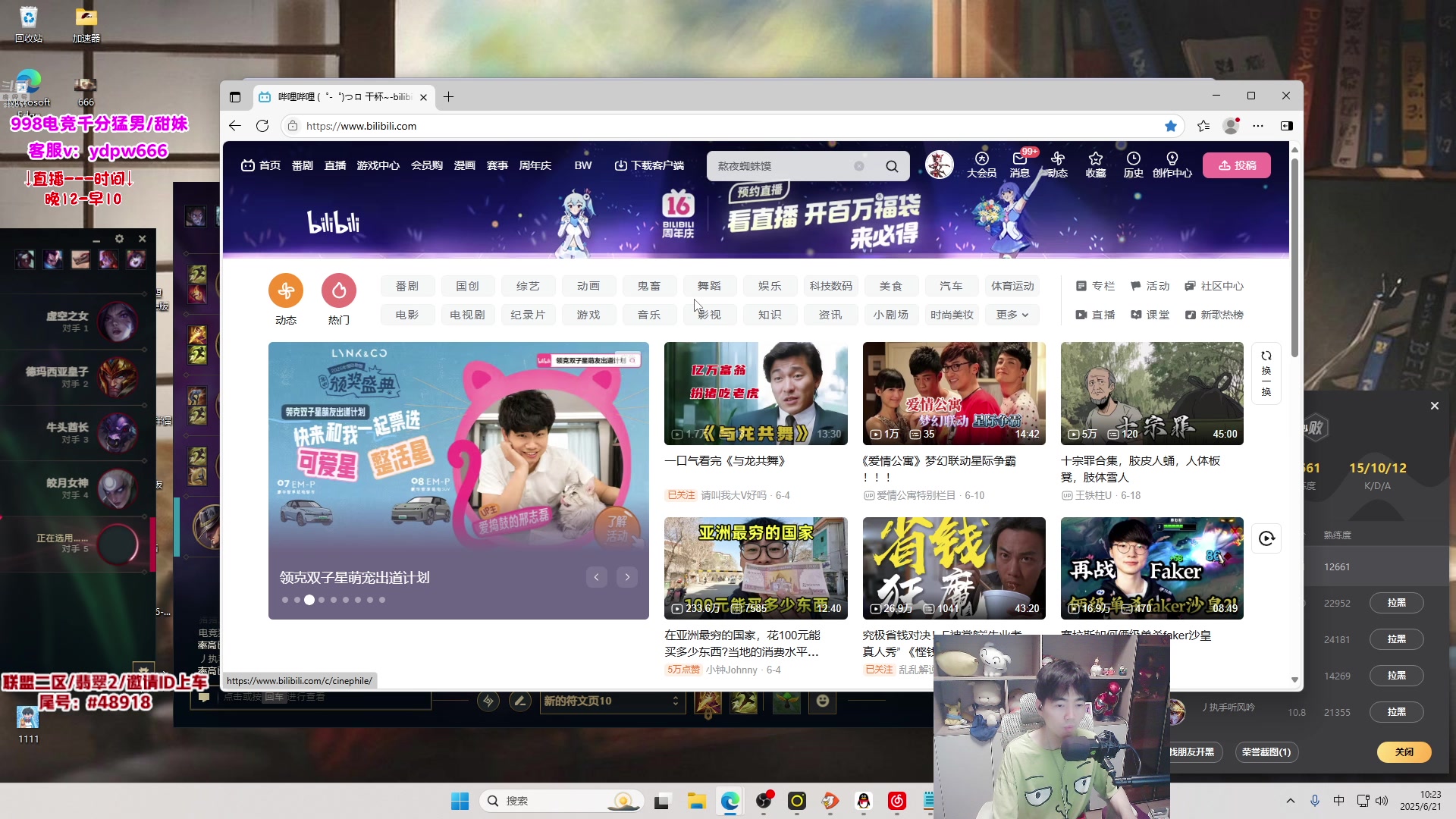Open the 回收站 desktop icon
Screen dimensions: 1456x819
point(29,24)
